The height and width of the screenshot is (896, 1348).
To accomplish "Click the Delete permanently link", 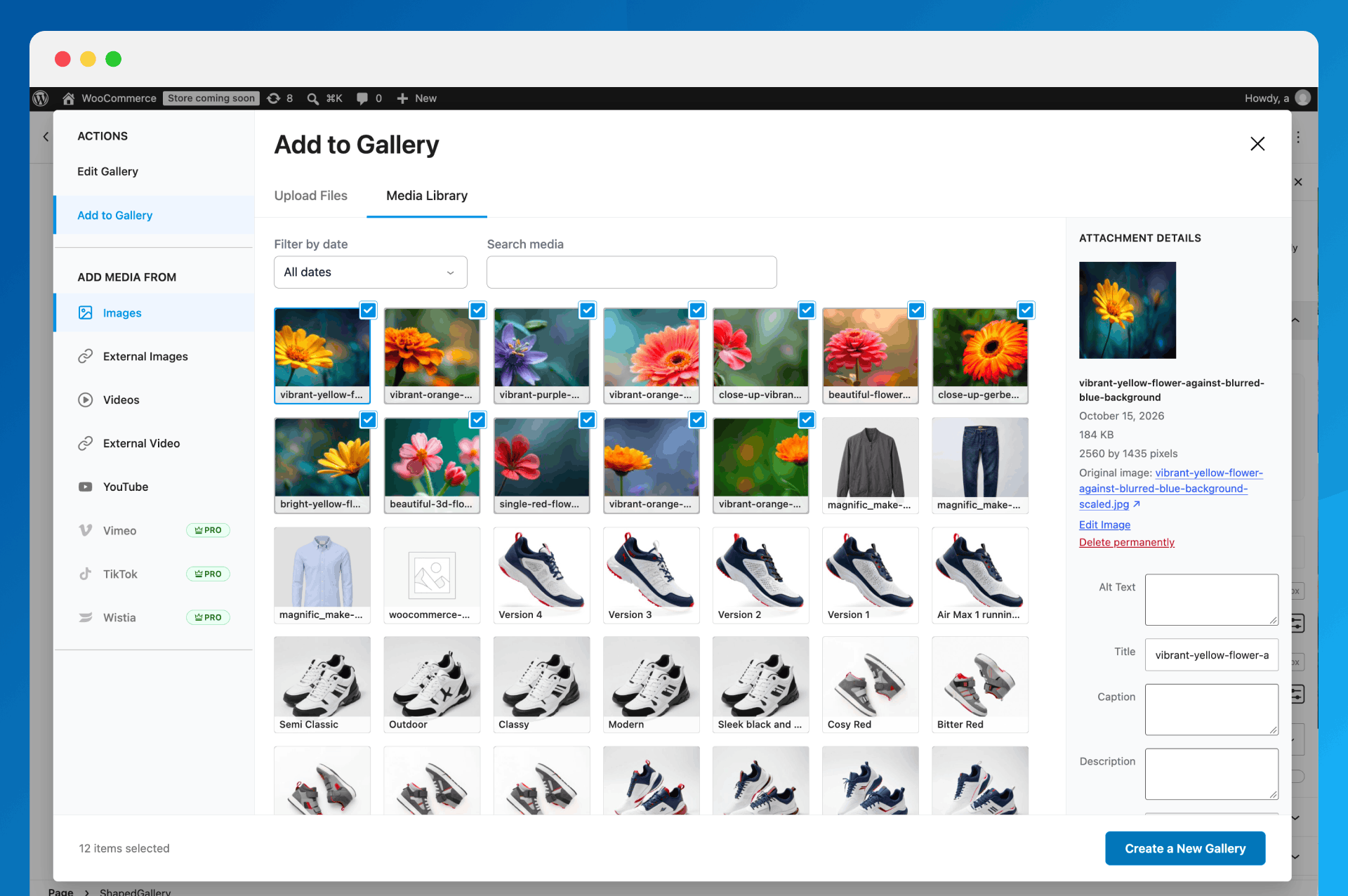I will tap(1127, 542).
